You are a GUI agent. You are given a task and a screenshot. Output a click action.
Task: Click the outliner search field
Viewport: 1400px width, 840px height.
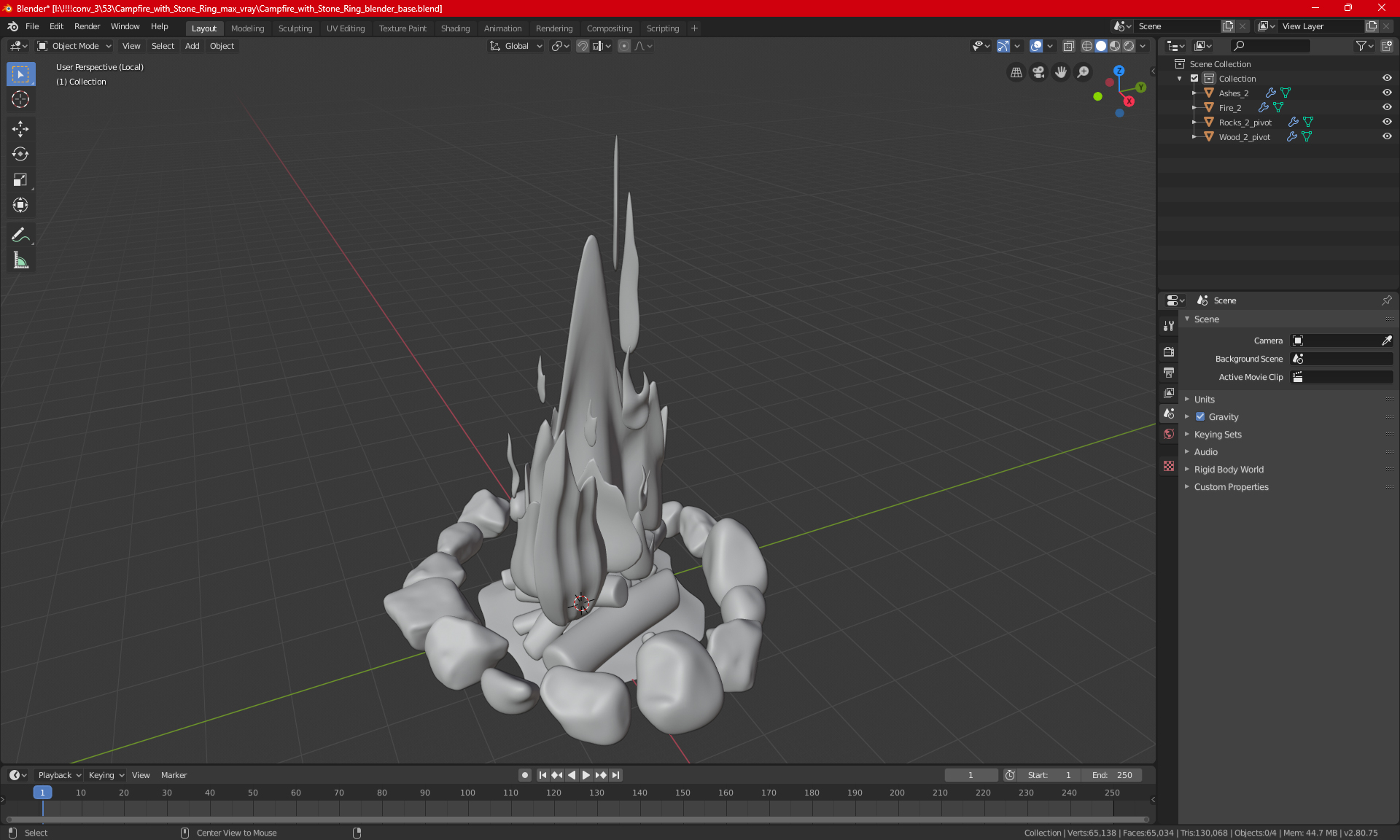(1270, 46)
